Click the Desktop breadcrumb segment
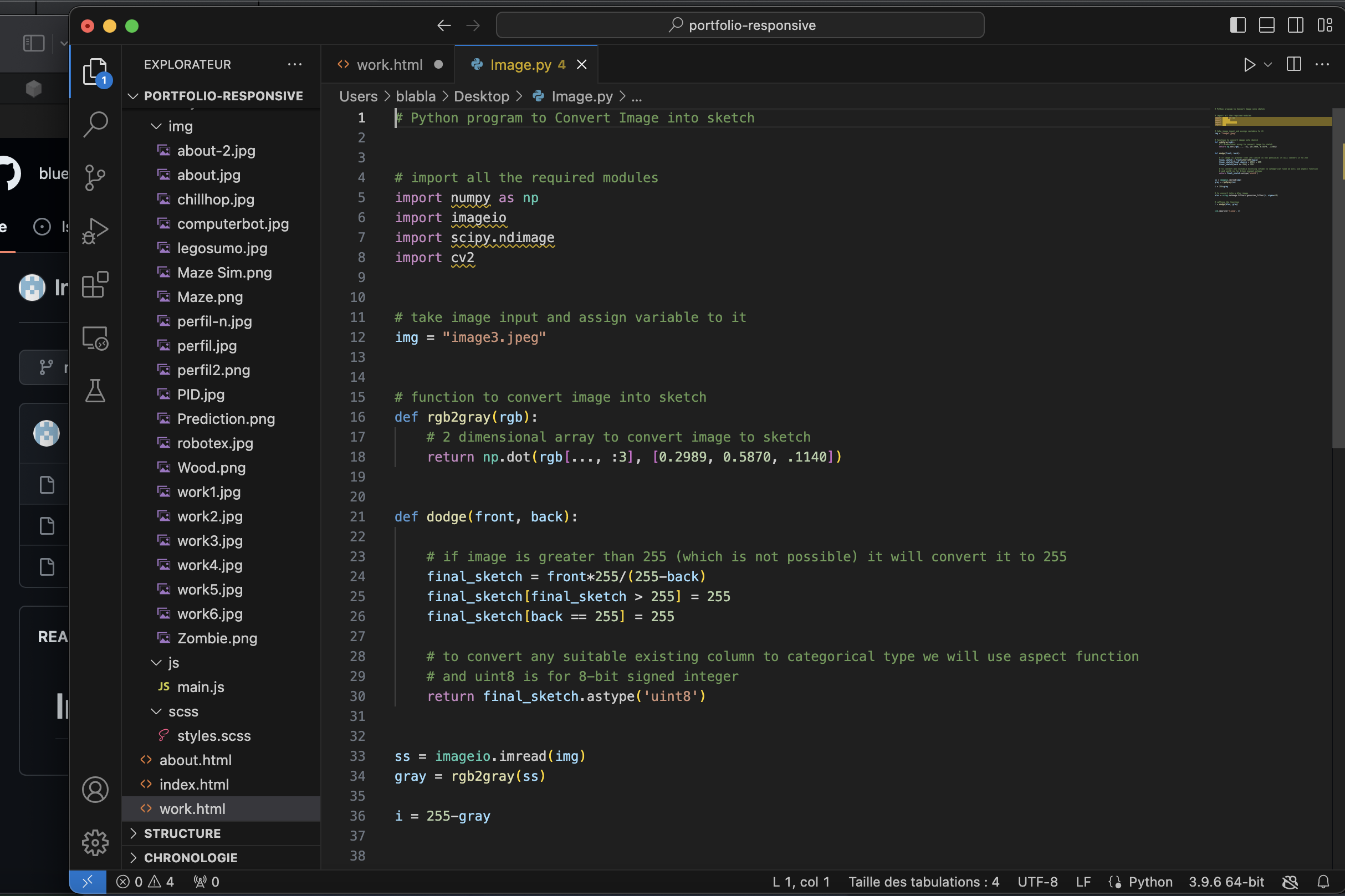This screenshot has height=896, width=1345. 481,96
